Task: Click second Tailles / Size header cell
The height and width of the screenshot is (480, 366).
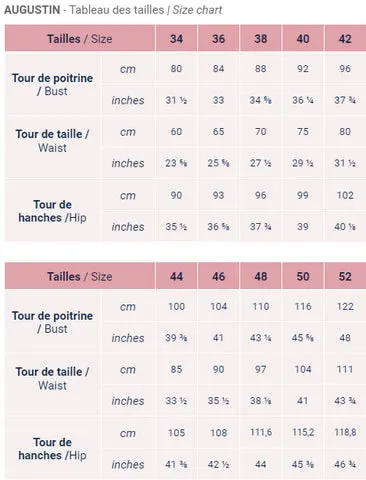Action: (80, 276)
